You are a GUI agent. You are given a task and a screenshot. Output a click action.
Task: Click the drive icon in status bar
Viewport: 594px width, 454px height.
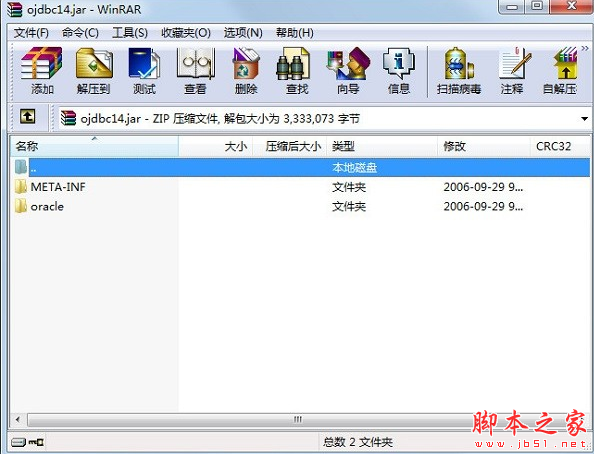[18, 442]
